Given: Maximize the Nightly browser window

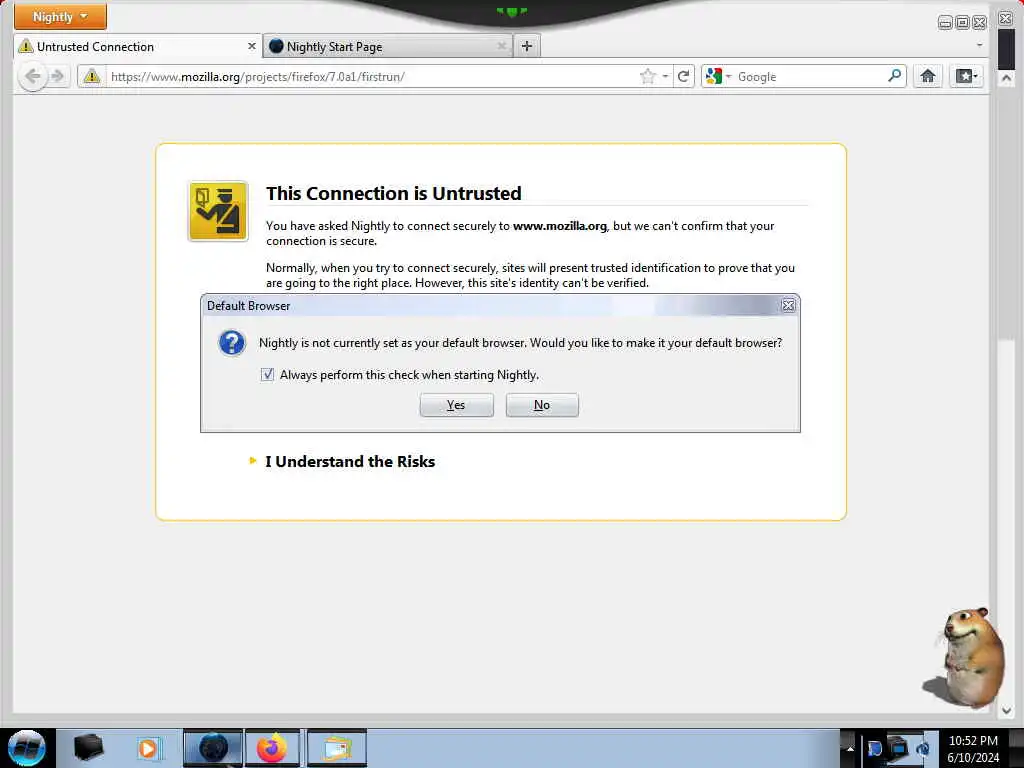Looking at the screenshot, I should pyautogui.click(x=963, y=23).
